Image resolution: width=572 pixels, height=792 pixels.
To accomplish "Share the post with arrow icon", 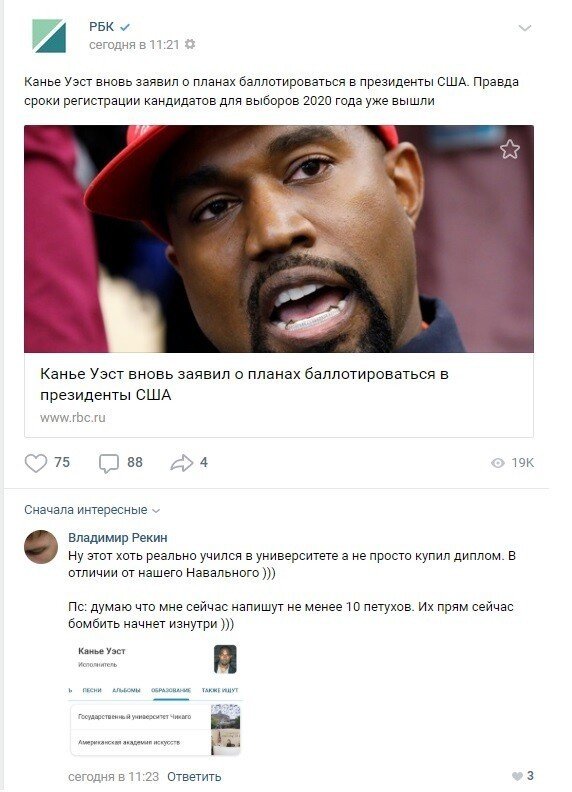I will [181, 463].
